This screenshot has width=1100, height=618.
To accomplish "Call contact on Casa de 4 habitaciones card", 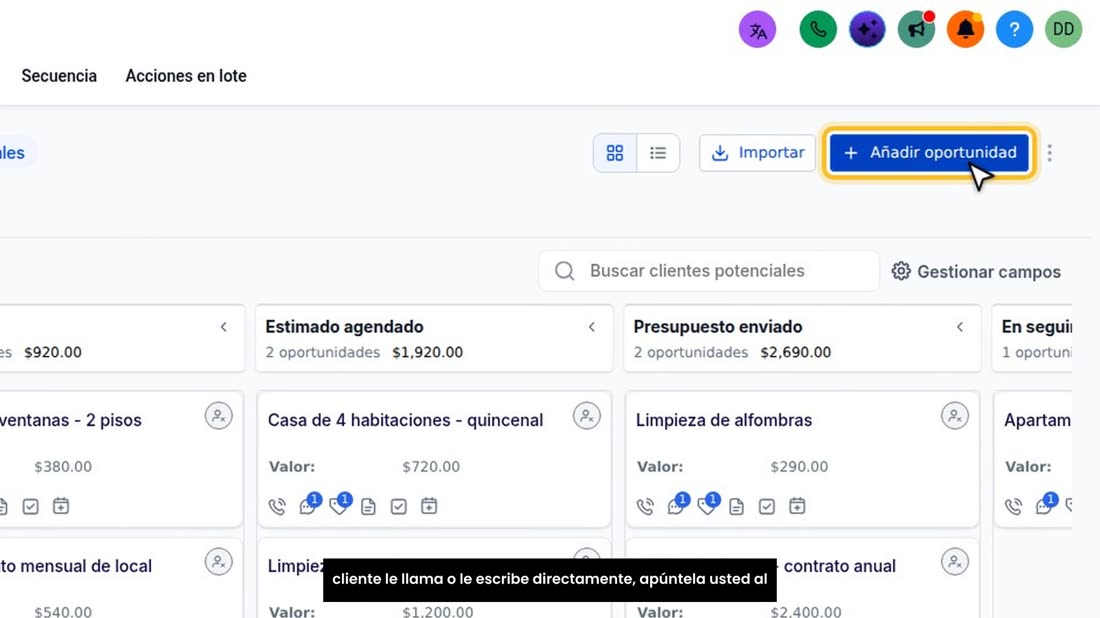I will (277, 506).
